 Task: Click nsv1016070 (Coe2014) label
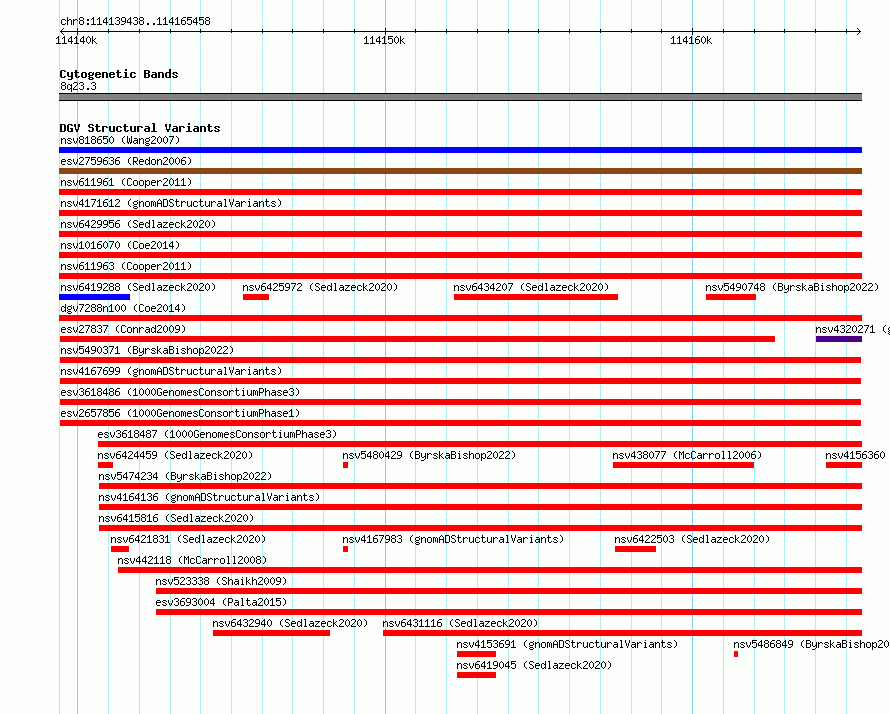tap(120, 245)
